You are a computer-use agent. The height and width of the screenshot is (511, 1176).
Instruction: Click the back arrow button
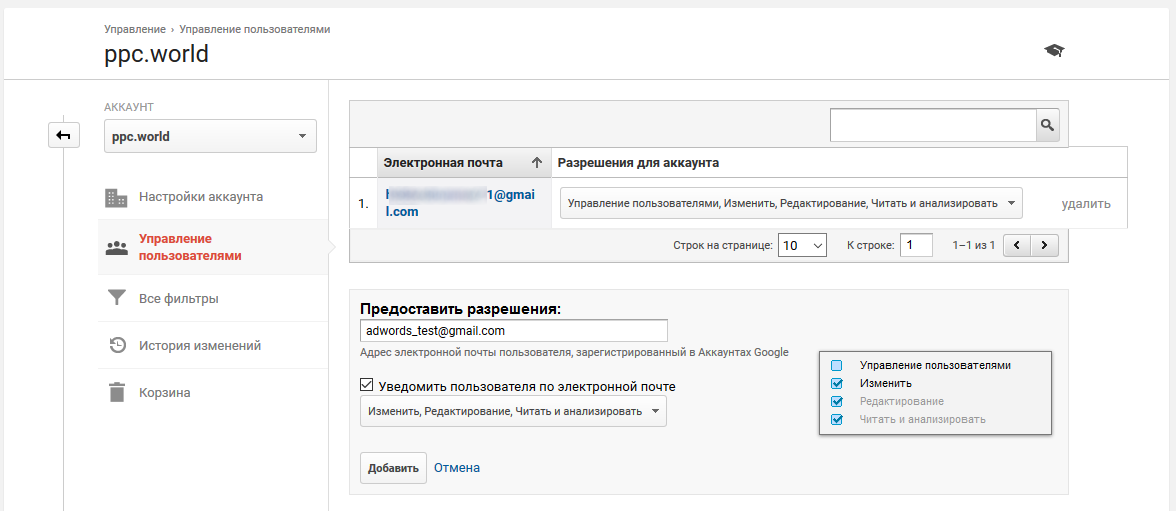[64, 136]
